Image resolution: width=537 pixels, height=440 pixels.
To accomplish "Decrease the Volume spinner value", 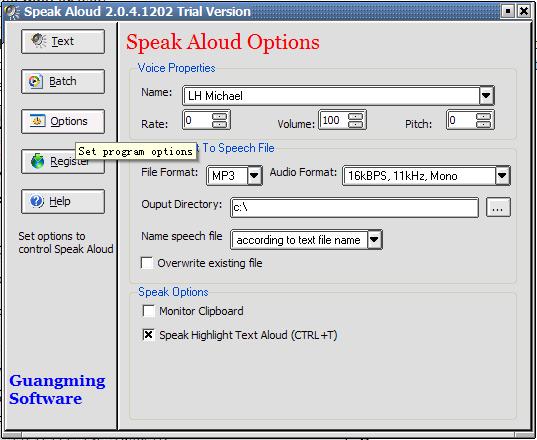I will (355, 124).
